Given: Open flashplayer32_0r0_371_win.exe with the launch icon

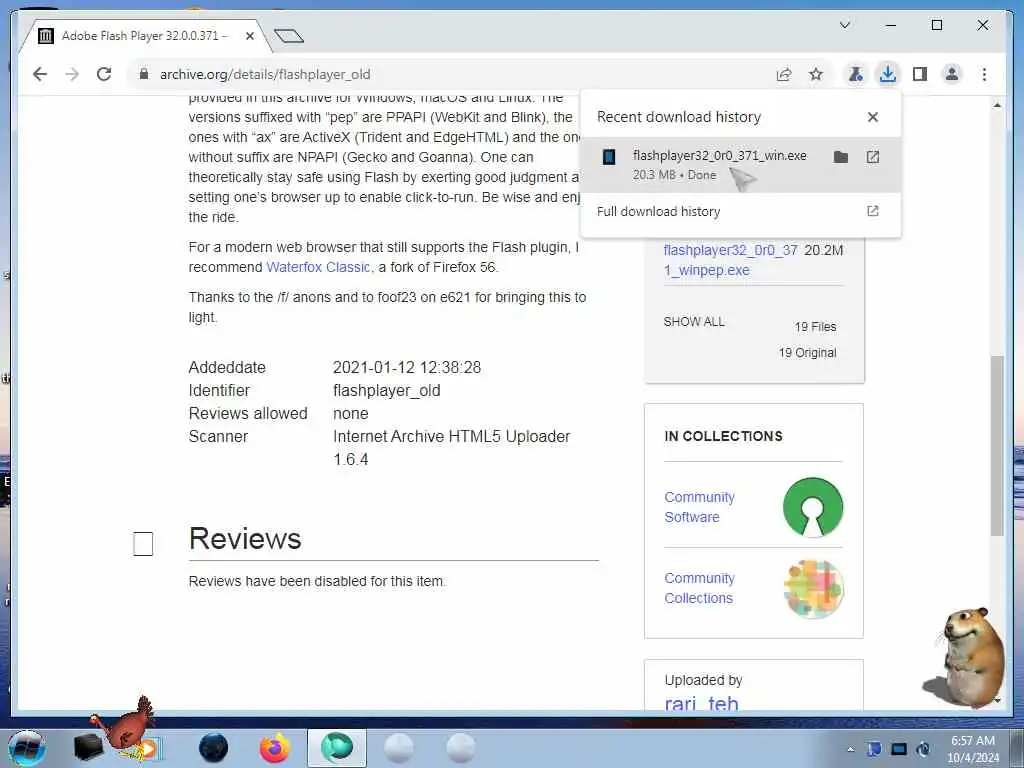Looking at the screenshot, I should [x=872, y=157].
